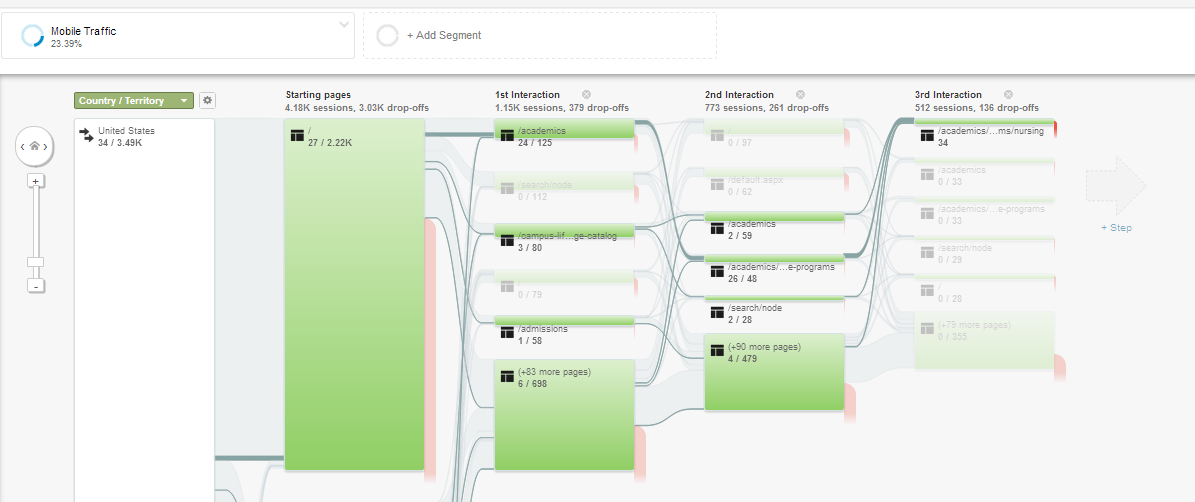Remove the 3rd Interaction column
The height and width of the screenshot is (502, 1195).
pyautogui.click(x=1008, y=95)
